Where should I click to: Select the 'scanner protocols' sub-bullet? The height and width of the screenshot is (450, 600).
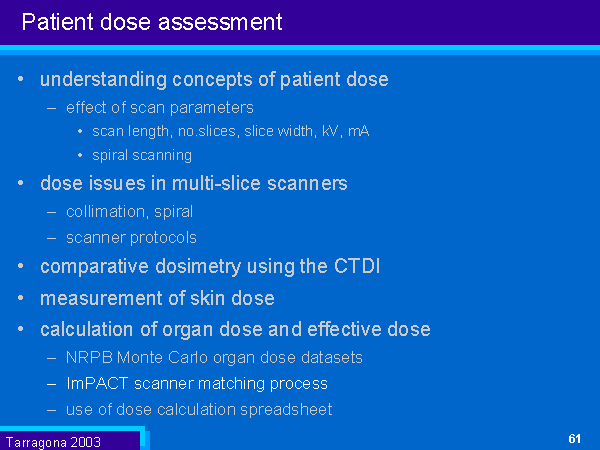[x=131, y=237]
